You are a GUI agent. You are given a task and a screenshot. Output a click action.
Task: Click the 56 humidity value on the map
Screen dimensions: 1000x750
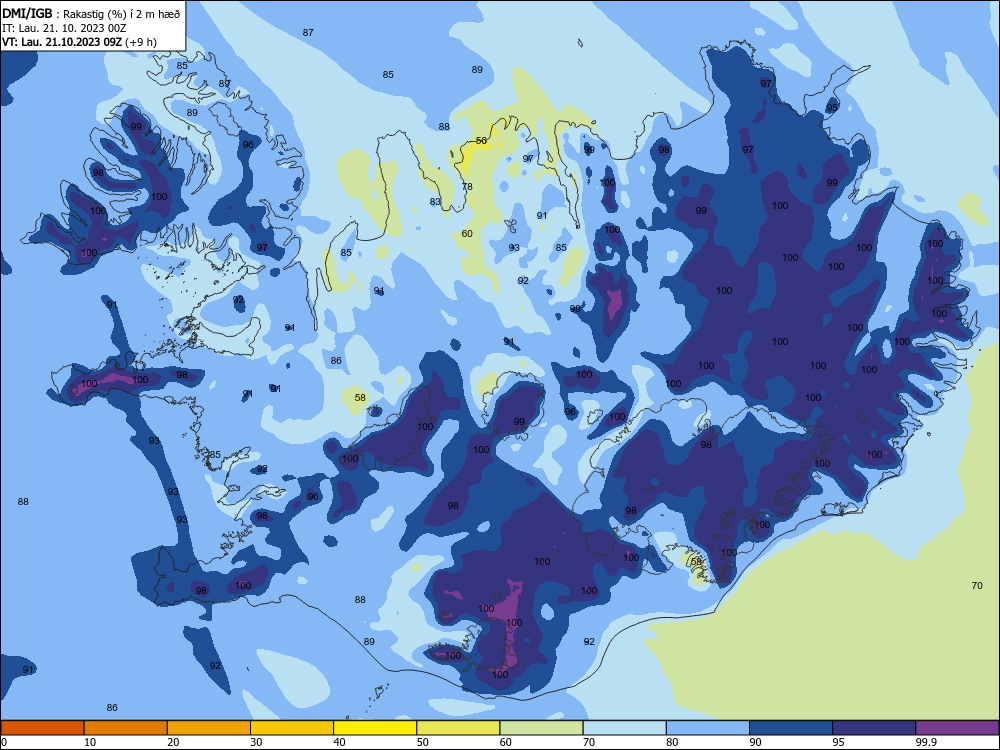[x=482, y=140]
